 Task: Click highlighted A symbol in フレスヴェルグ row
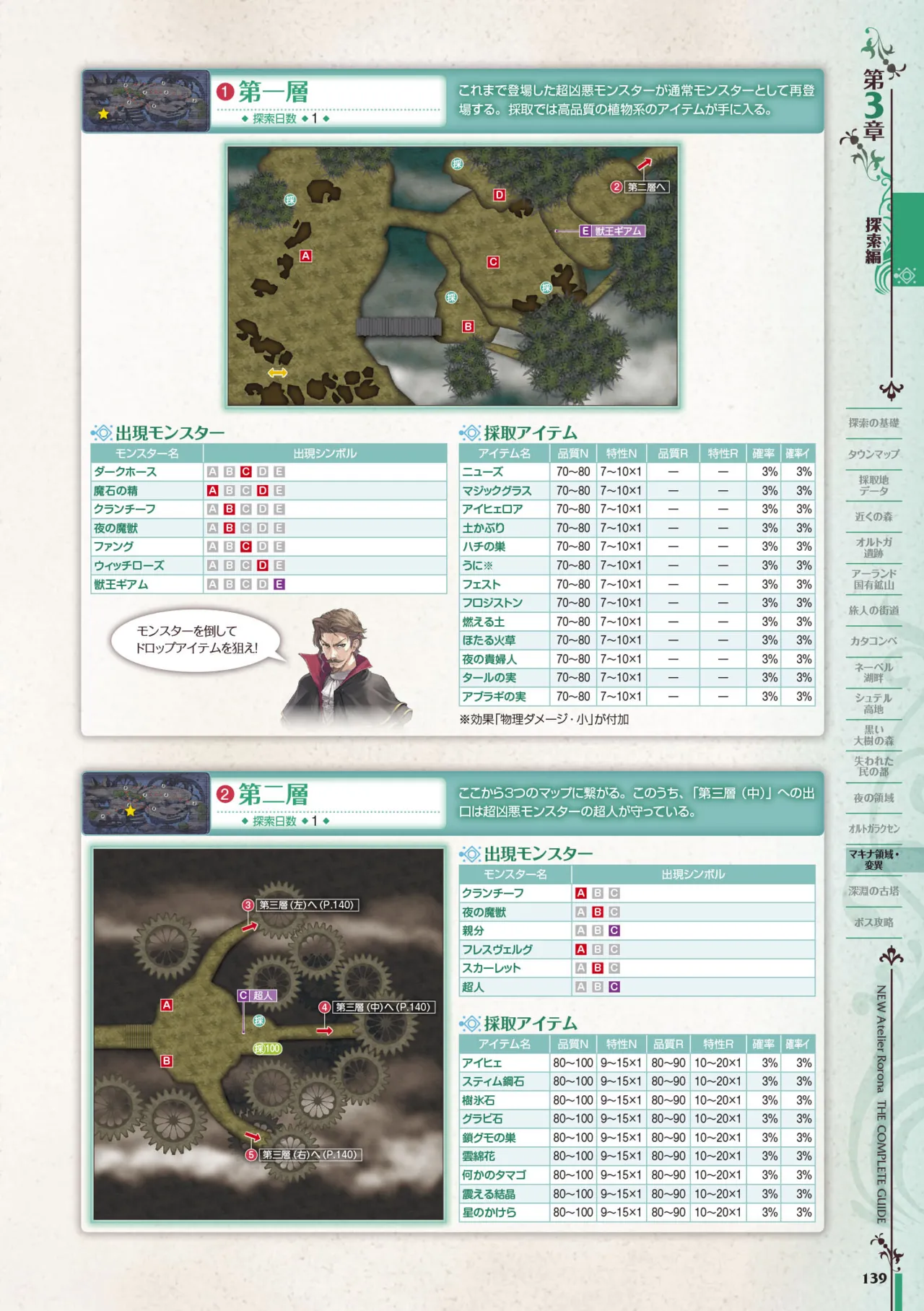pos(581,949)
